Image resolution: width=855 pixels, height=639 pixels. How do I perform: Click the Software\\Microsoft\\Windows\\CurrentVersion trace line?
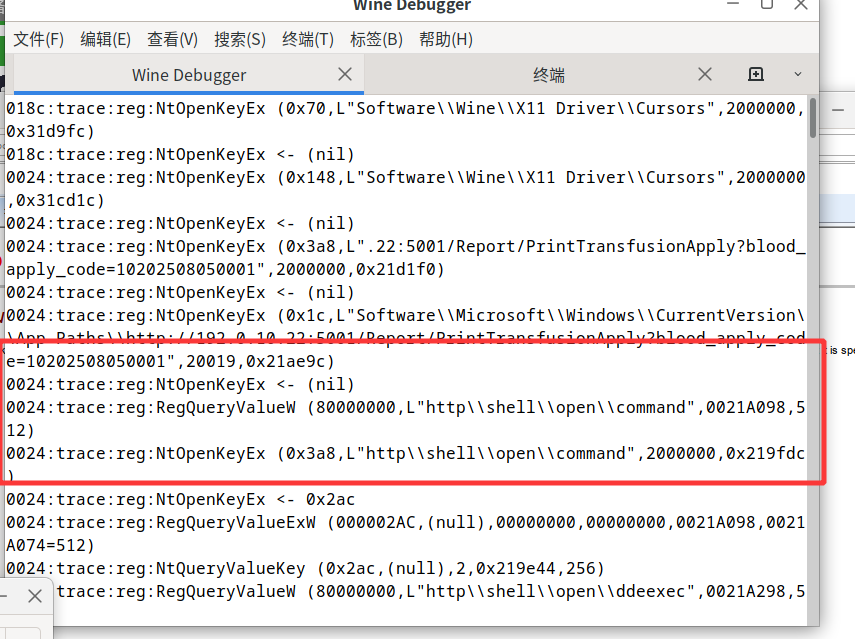point(406,316)
